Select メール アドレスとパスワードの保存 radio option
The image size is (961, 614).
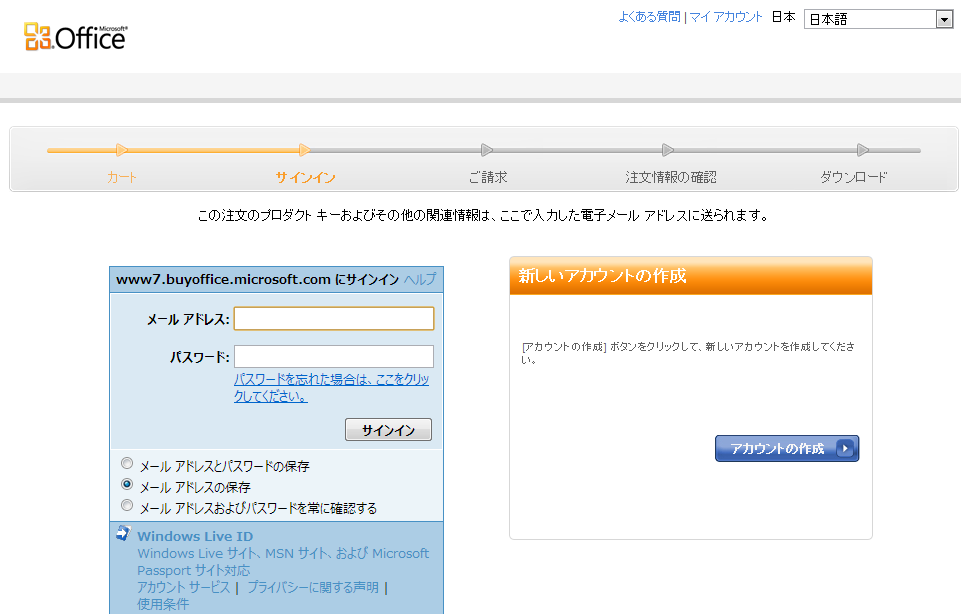pos(127,463)
